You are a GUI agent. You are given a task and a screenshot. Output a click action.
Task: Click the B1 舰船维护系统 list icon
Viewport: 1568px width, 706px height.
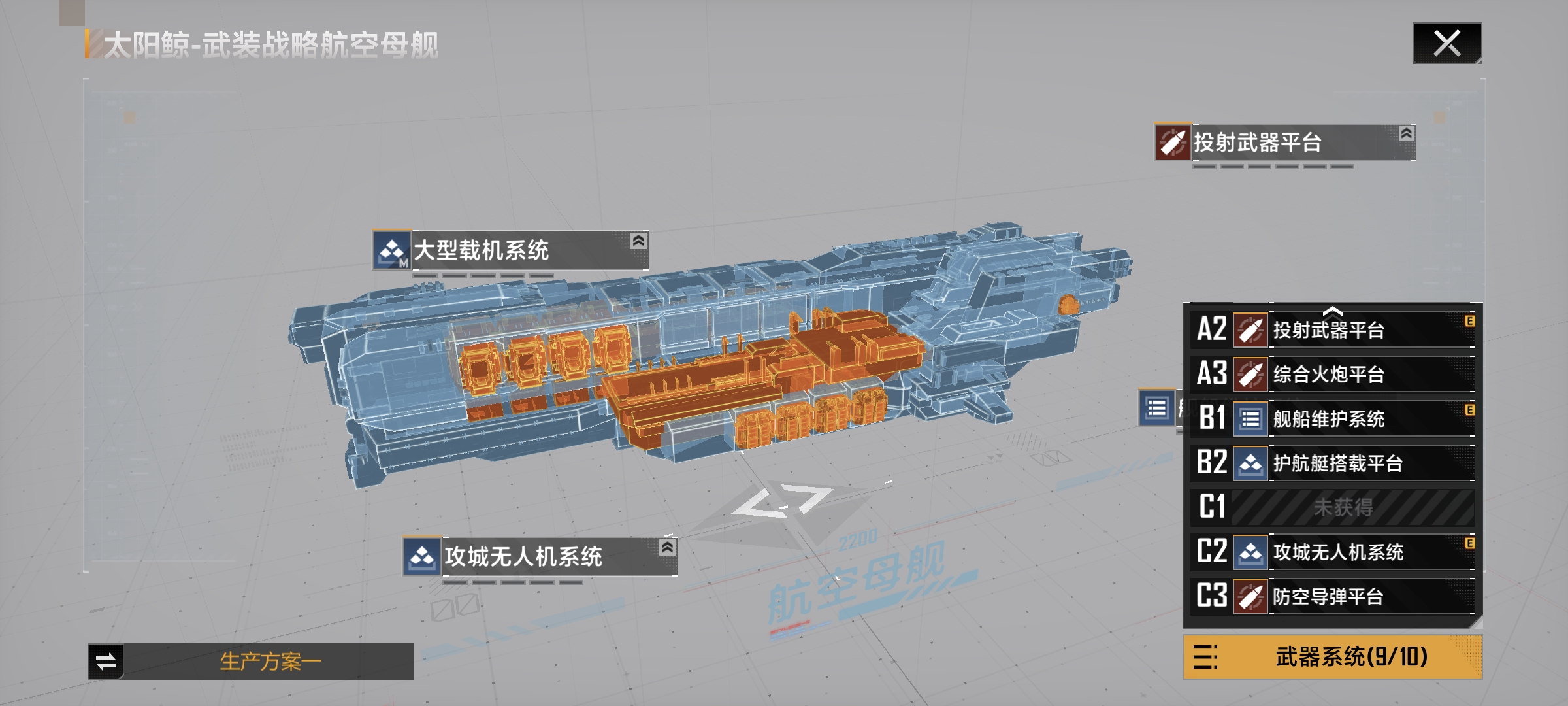(1250, 419)
